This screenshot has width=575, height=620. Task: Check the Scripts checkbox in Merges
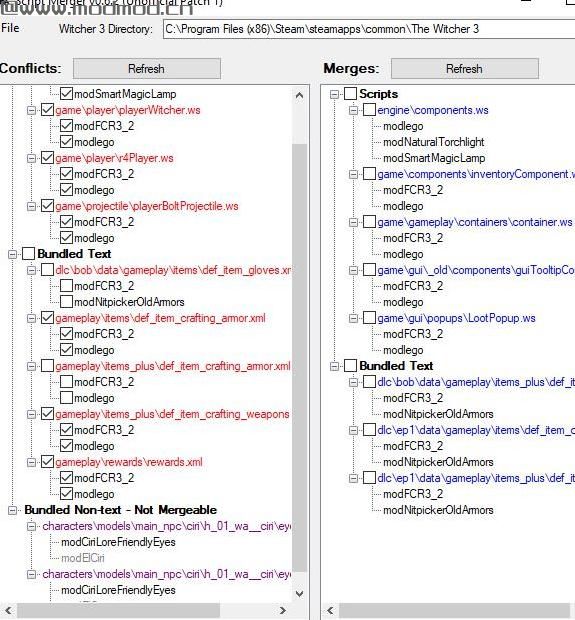coord(350,94)
